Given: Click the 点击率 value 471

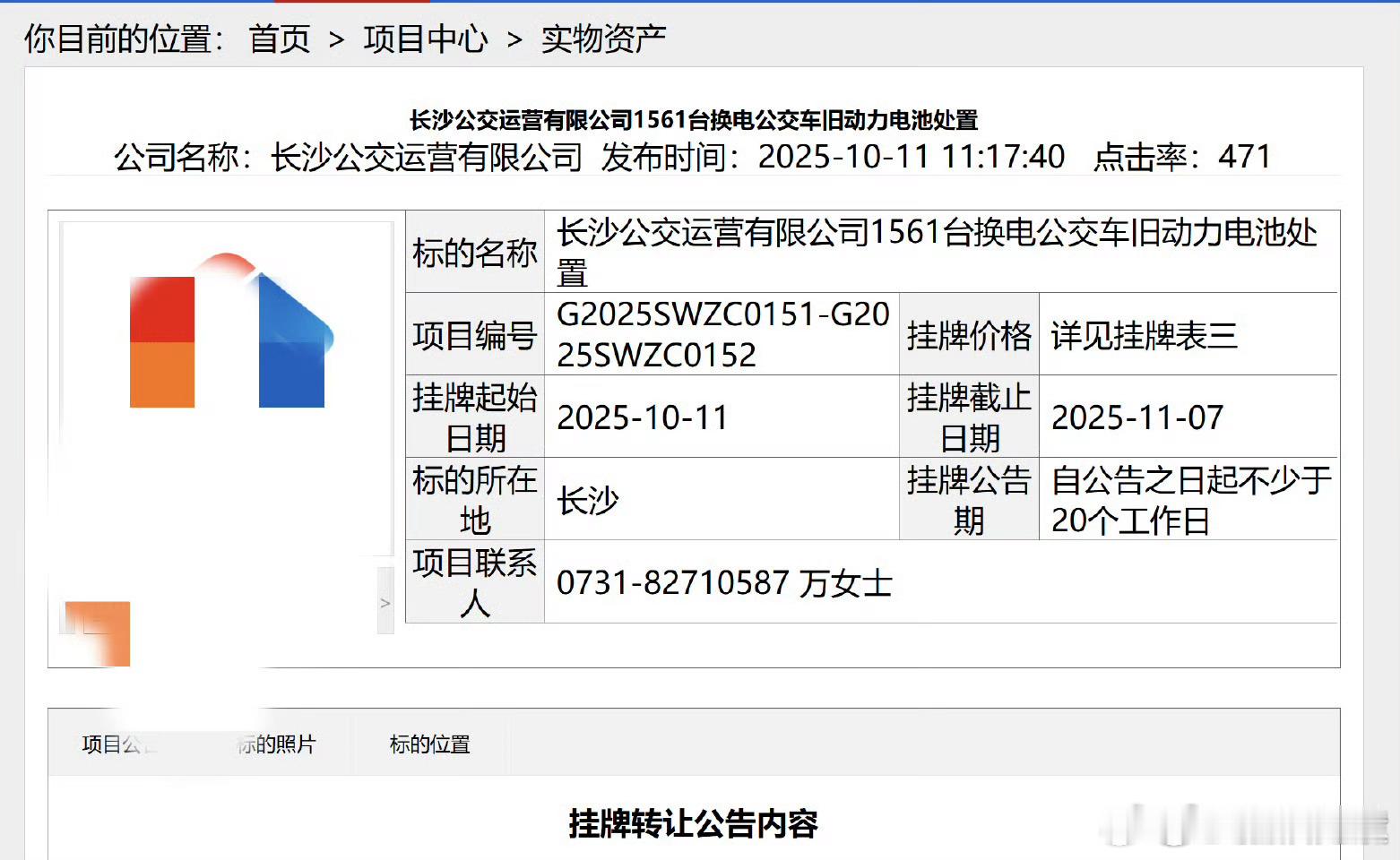Looking at the screenshot, I should [x=1245, y=158].
